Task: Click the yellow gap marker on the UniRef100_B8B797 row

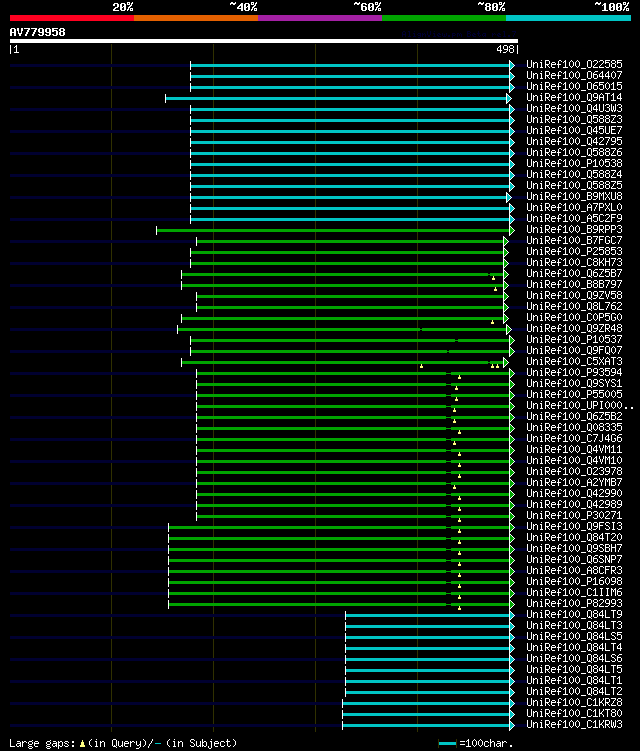Action: (495, 289)
